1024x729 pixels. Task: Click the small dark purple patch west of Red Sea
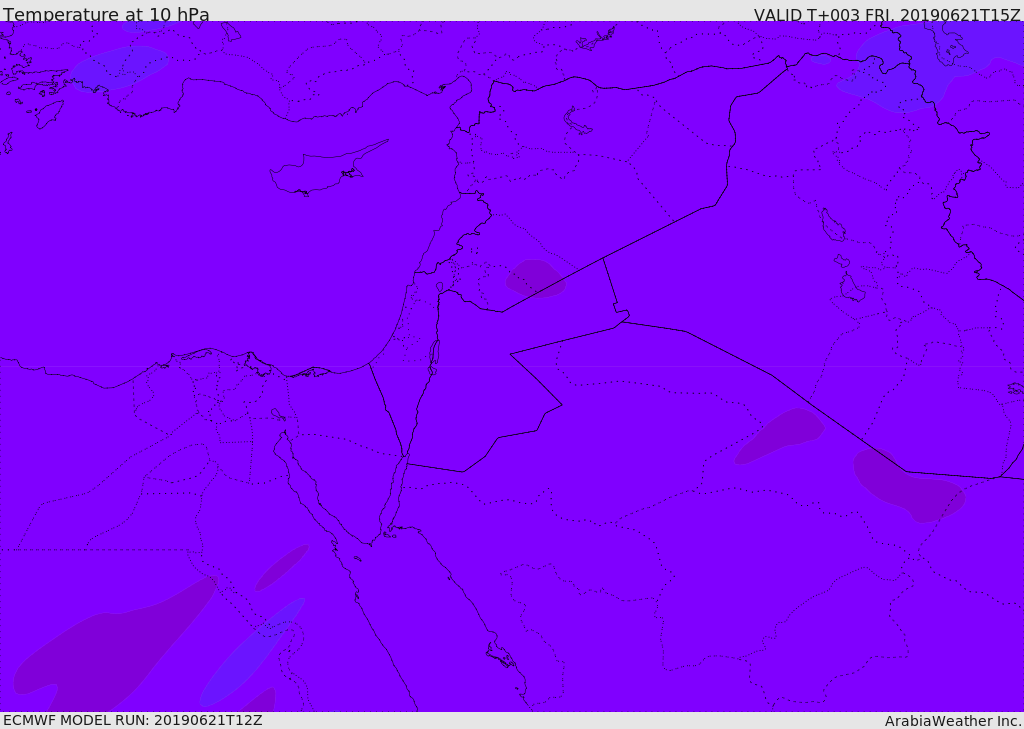tap(281, 567)
